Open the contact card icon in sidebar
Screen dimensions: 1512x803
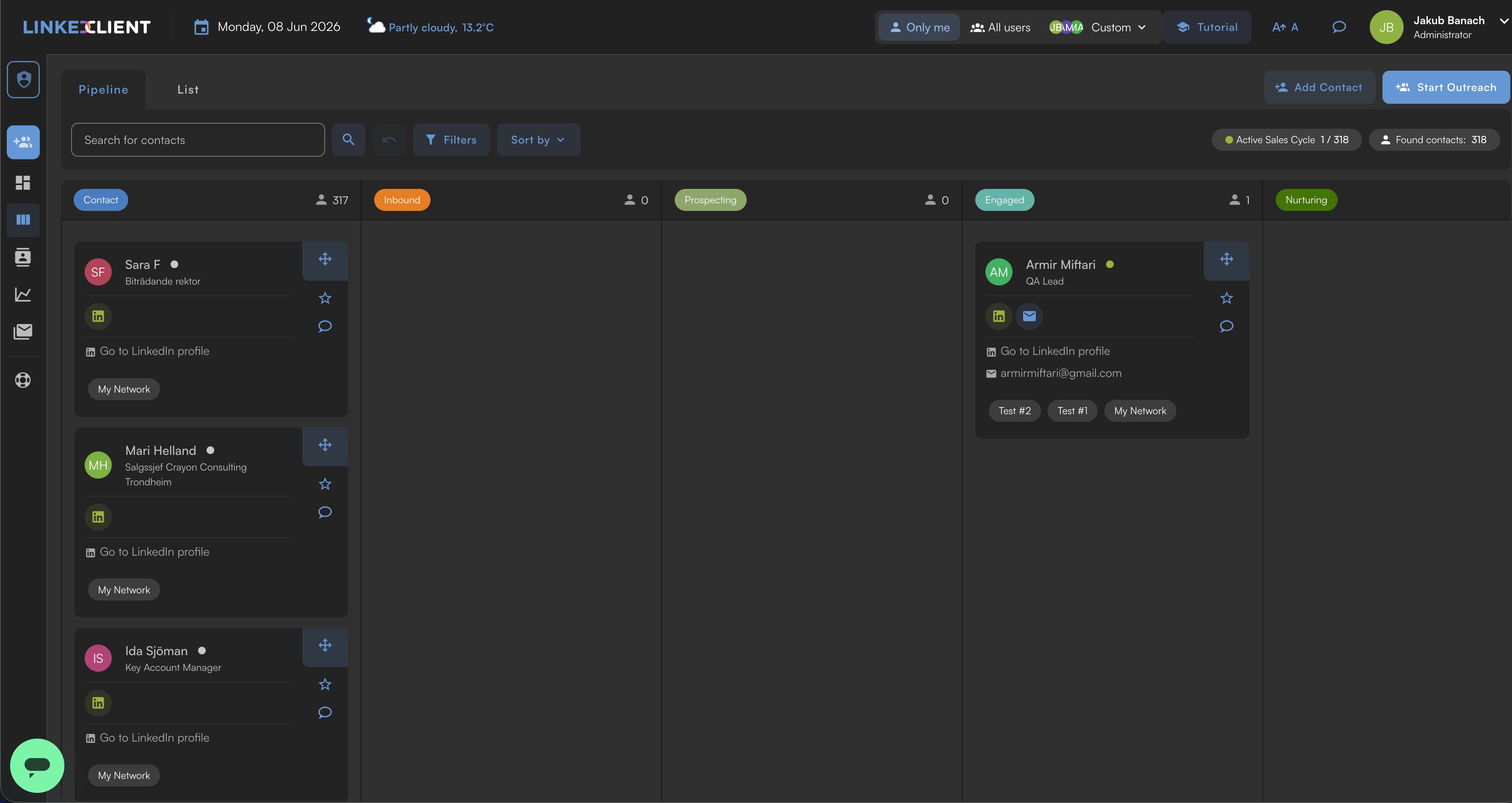click(23, 257)
